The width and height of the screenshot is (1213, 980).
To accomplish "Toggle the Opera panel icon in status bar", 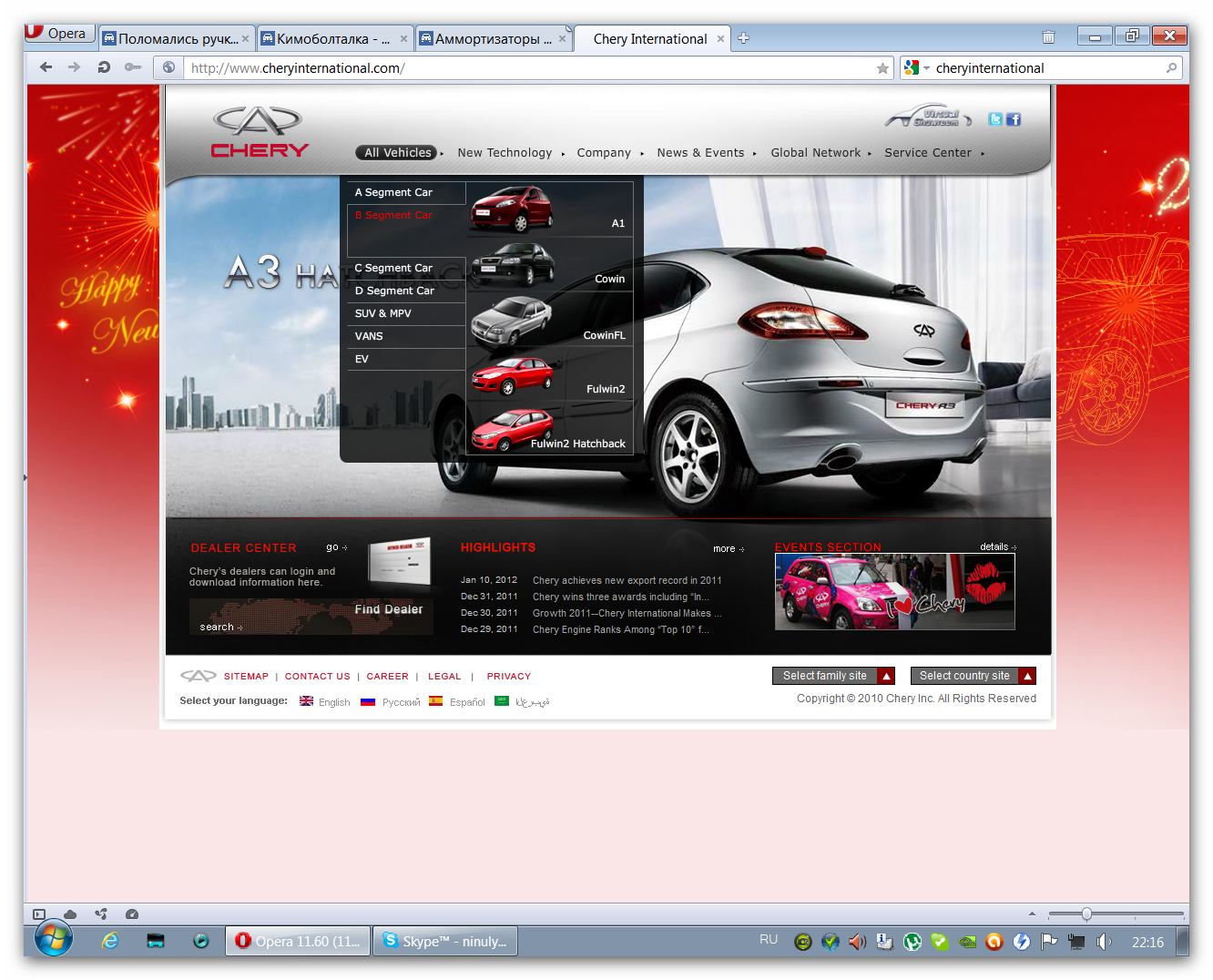I will pyautogui.click(x=39, y=914).
